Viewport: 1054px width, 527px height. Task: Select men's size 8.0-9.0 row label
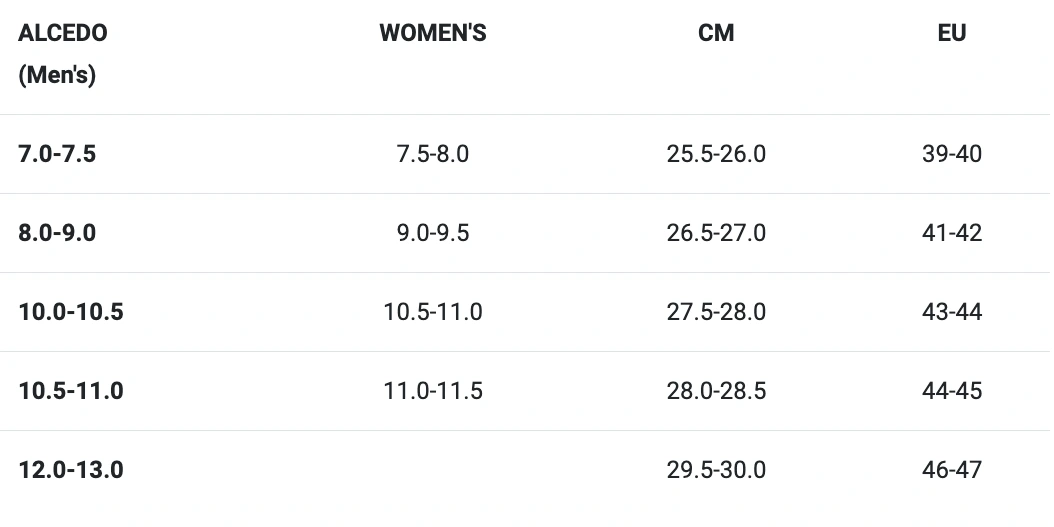[57, 233]
